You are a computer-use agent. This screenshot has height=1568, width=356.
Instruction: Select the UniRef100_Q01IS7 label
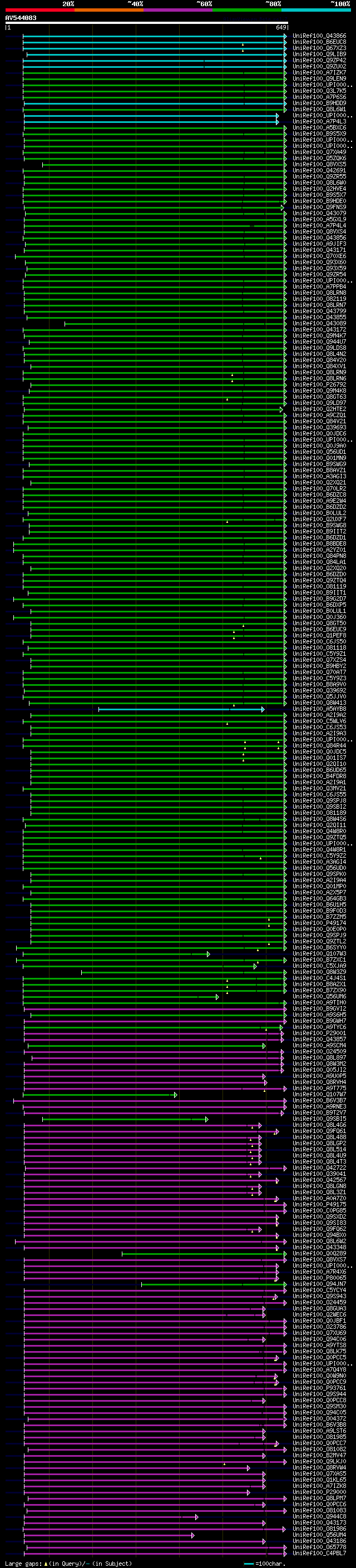pos(319,758)
